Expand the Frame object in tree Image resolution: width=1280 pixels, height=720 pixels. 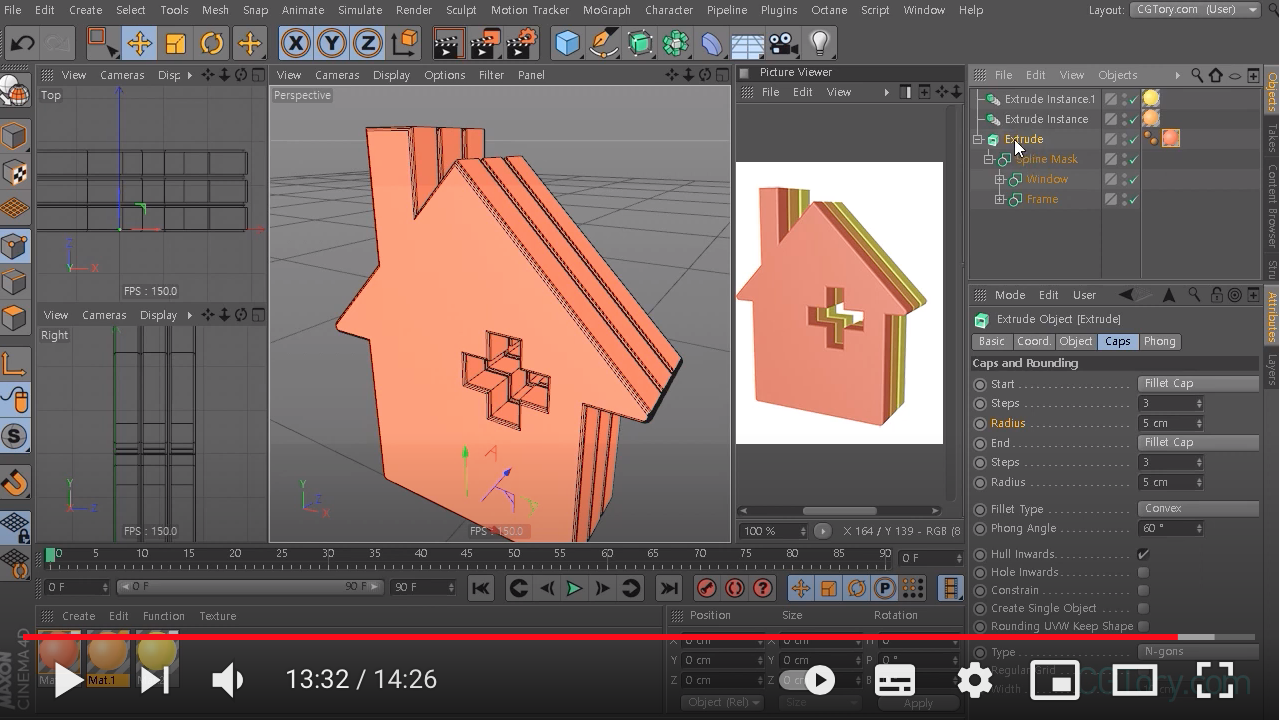point(999,199)
